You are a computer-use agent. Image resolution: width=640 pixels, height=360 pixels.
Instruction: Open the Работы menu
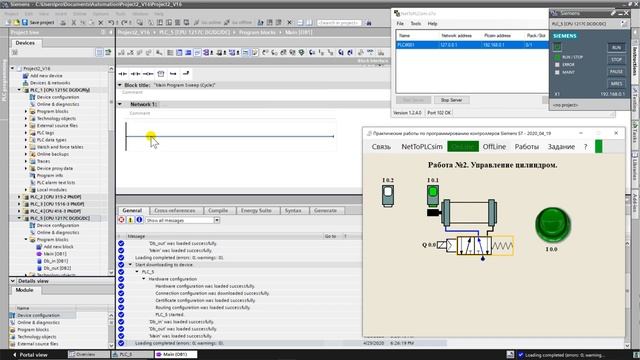527,147
